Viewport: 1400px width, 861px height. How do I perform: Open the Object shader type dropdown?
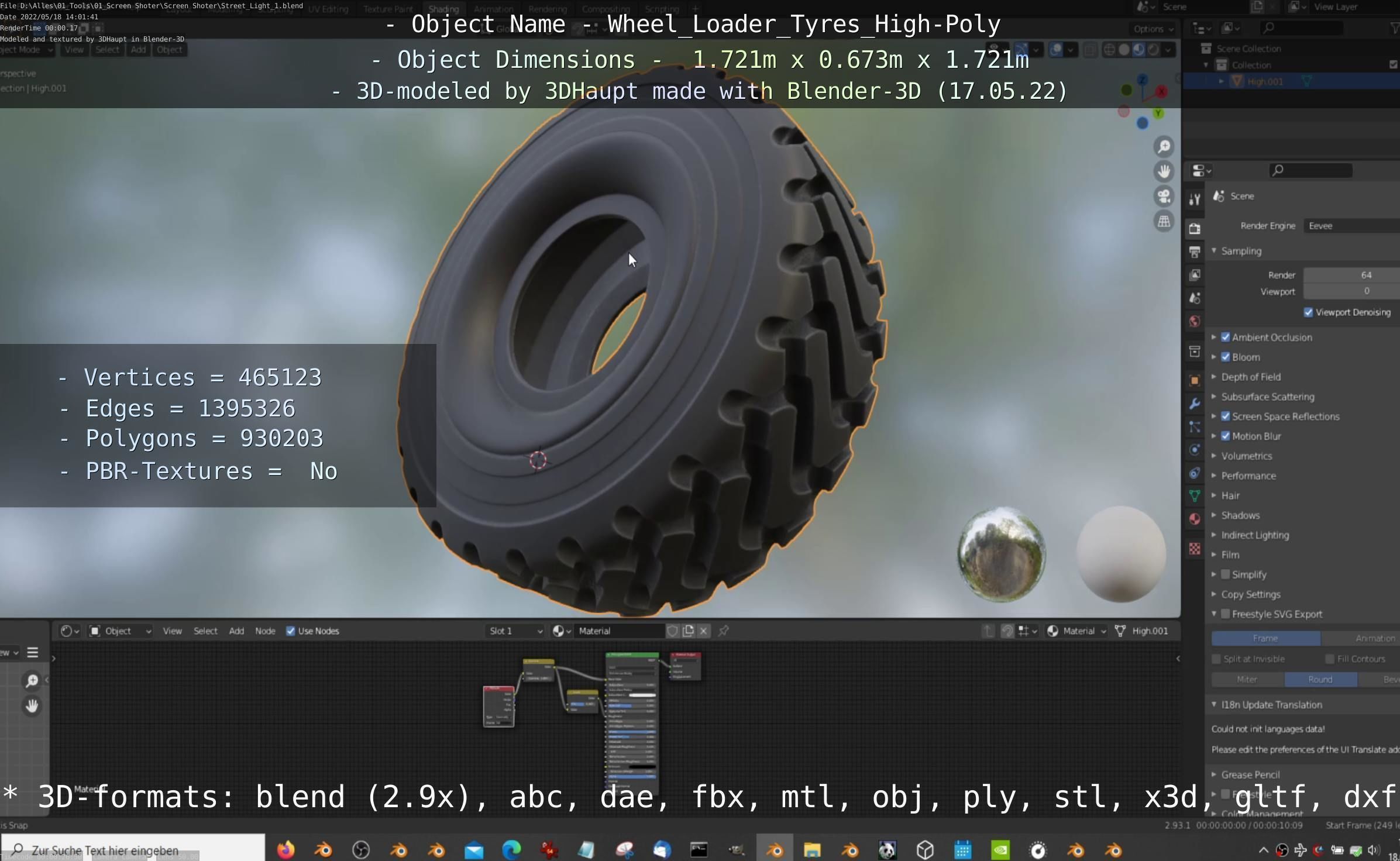click(121, 631)
